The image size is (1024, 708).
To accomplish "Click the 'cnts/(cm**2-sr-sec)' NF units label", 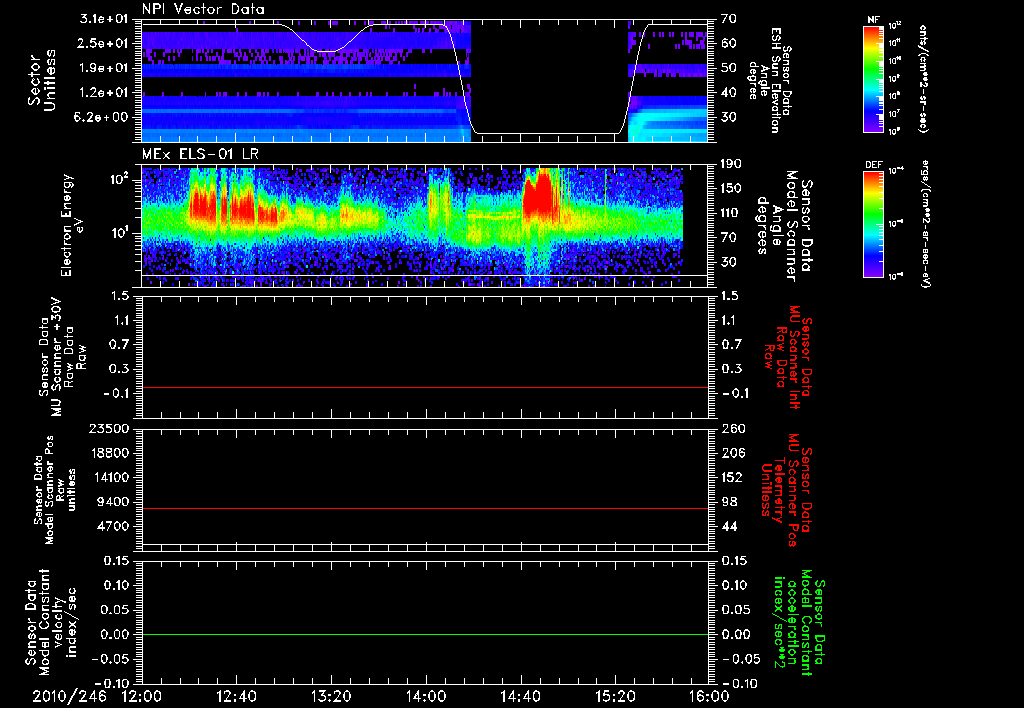I will (923, 79).
